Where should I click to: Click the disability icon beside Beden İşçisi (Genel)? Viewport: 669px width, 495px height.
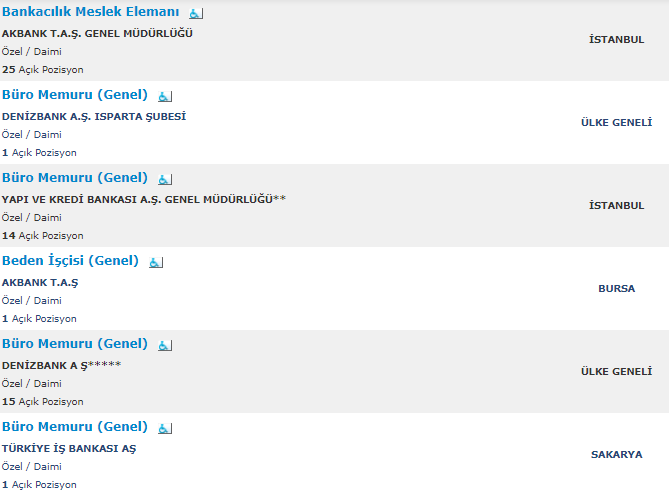[155, 262]
